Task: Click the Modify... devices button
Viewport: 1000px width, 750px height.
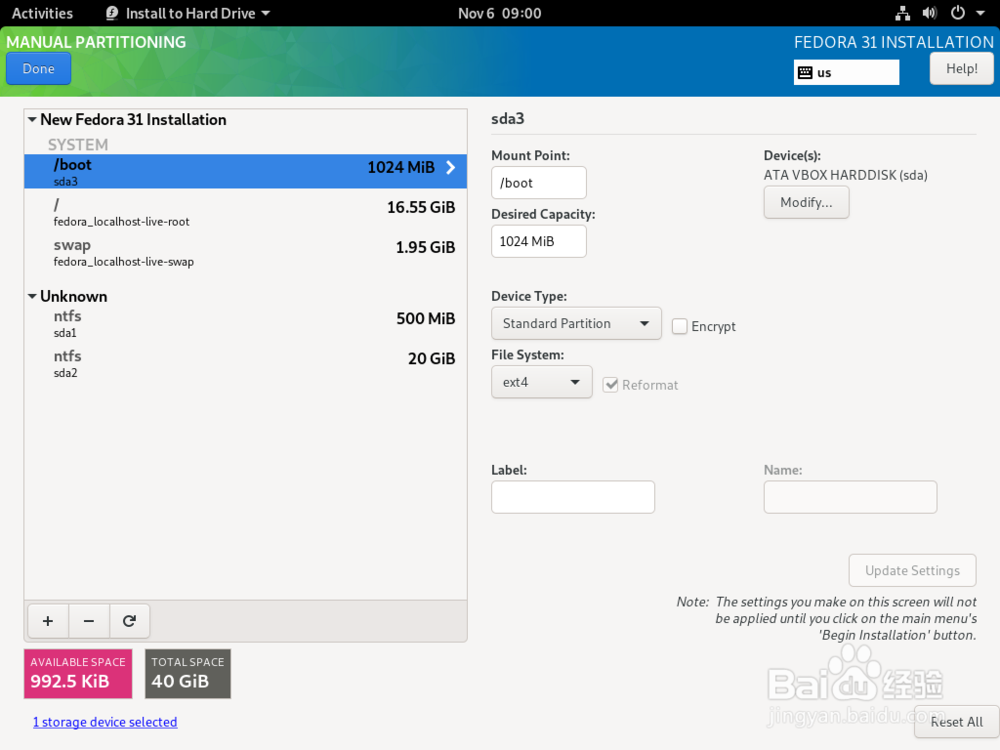Action: pos(806,203)
